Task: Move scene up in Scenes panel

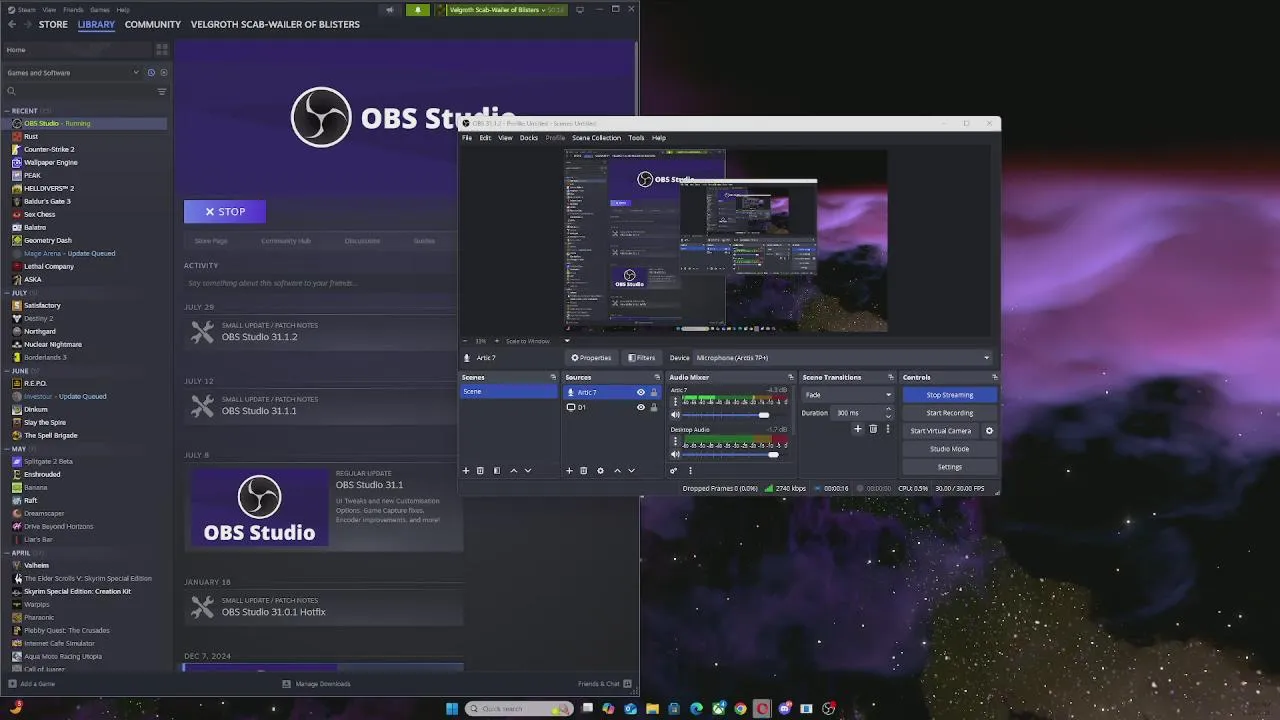Action: (x=514, y=471)
